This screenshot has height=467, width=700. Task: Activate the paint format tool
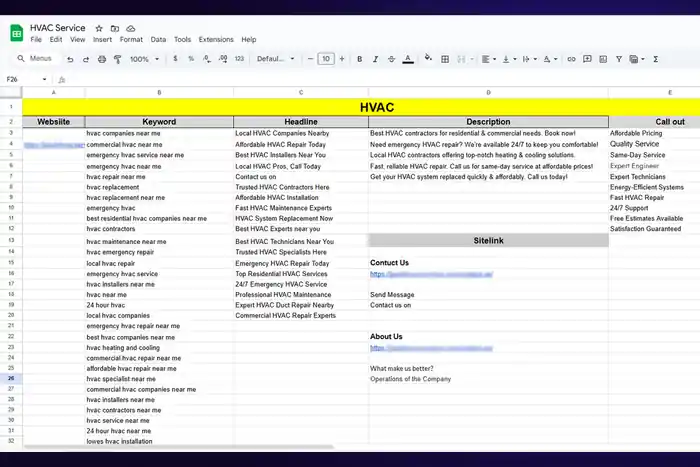[117, 59]
